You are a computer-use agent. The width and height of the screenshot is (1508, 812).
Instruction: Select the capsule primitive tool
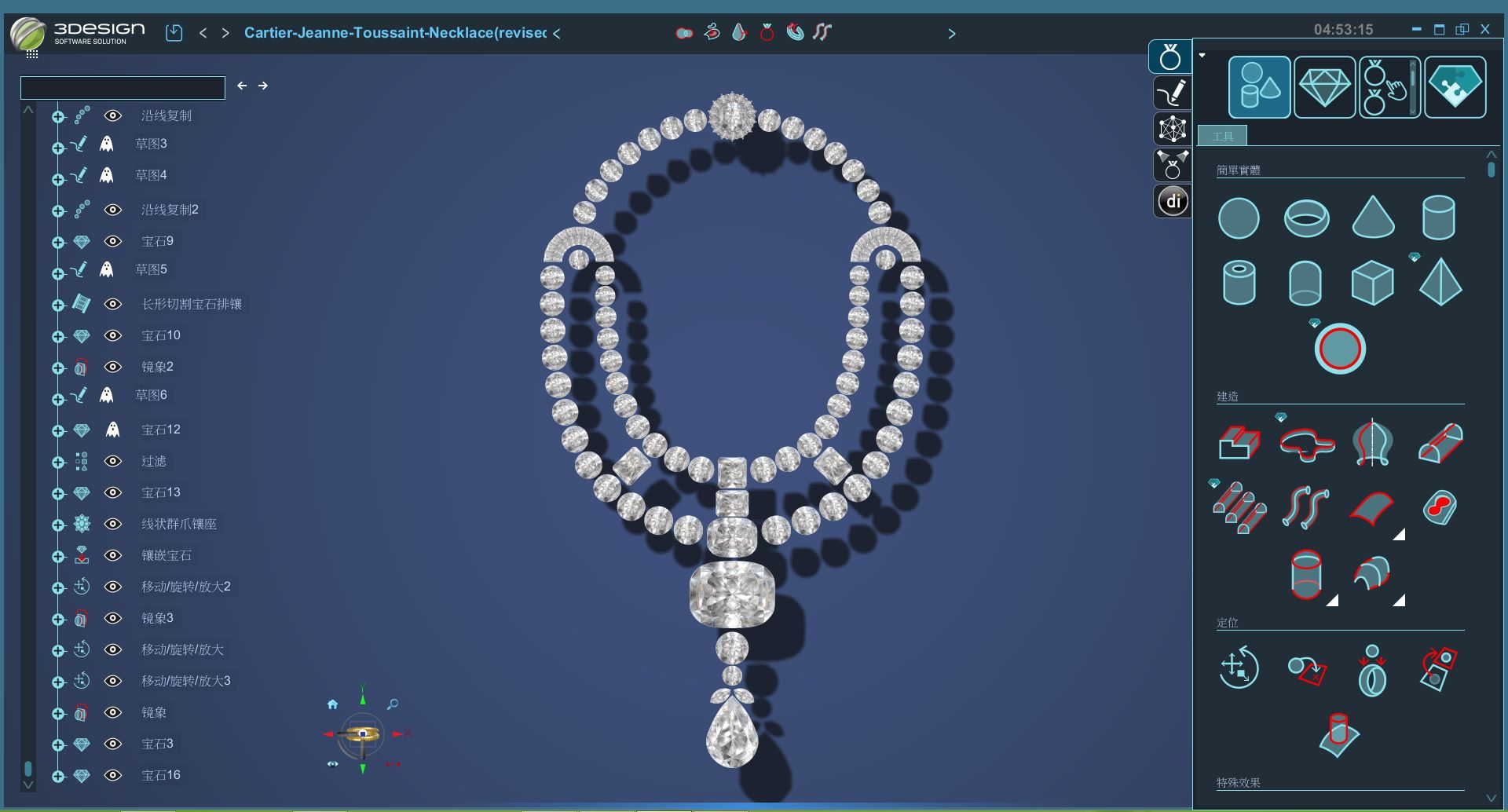1305,283
